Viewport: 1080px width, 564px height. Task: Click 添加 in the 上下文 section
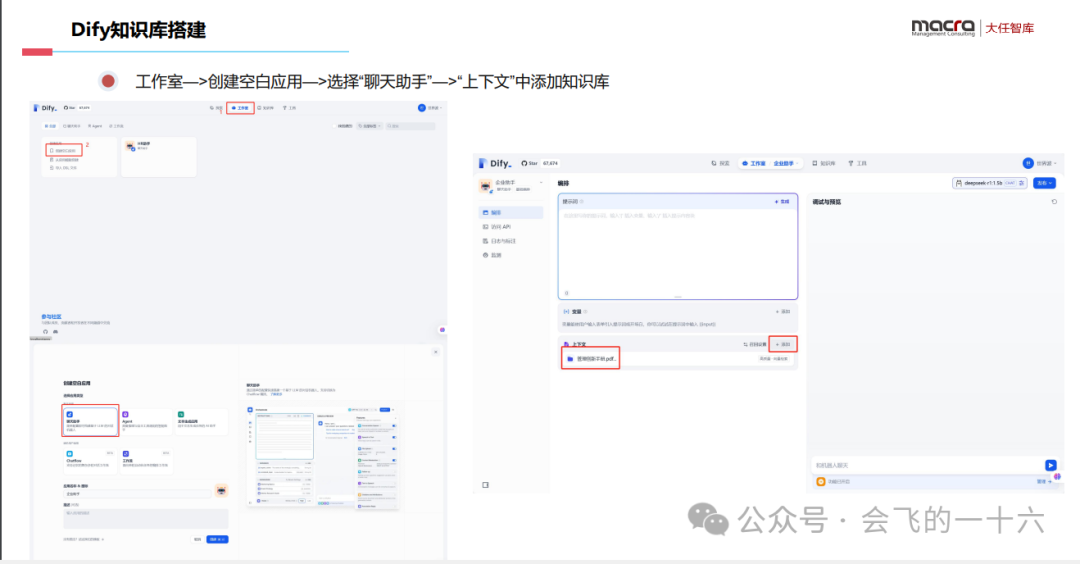click(x=783, y=344)
